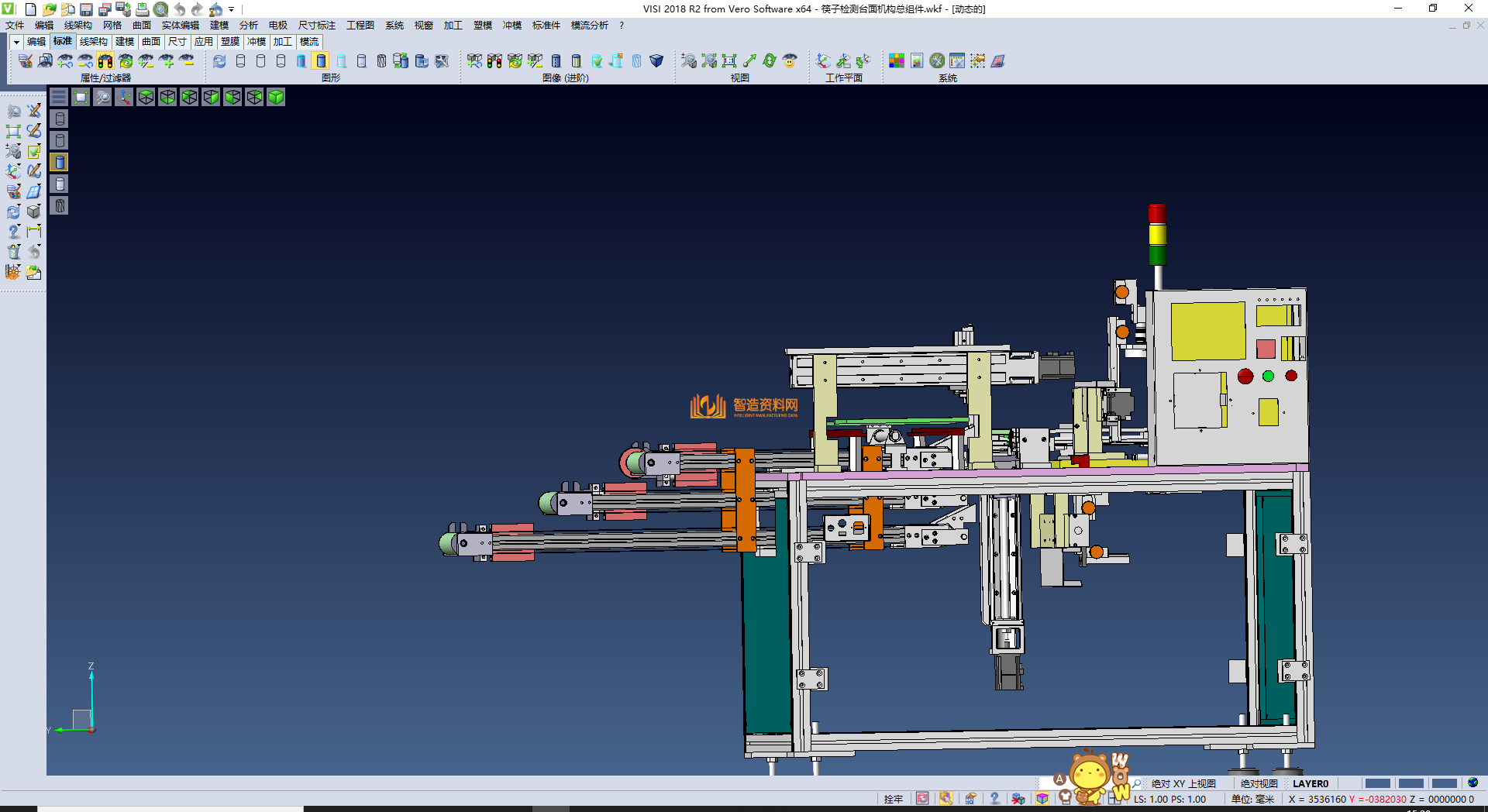Click the Save floppy disk icon
This screenshot has width=1488, height=812.
[x=87, y=9]
